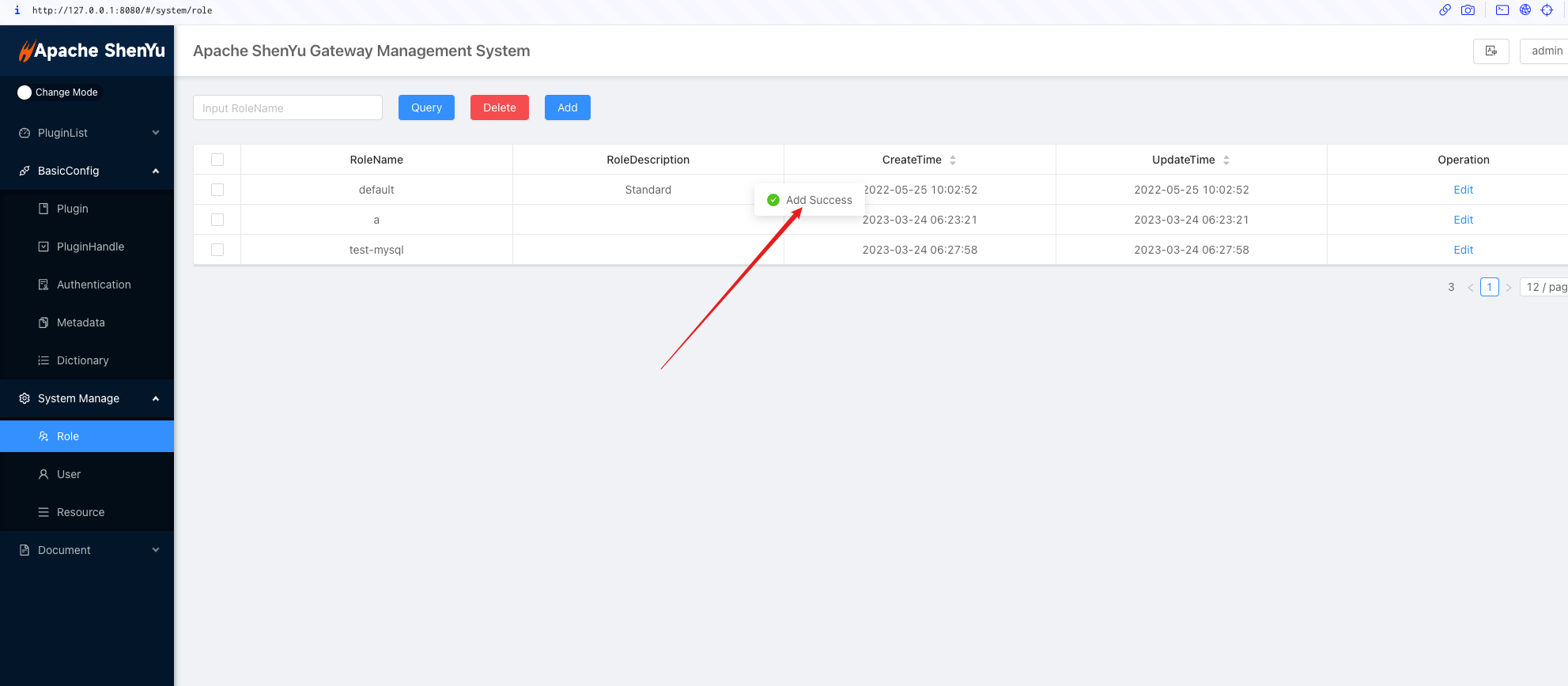Check the checkbox for test-mysql role
The width and height of the screenshot is (1568, 686).
217,250
